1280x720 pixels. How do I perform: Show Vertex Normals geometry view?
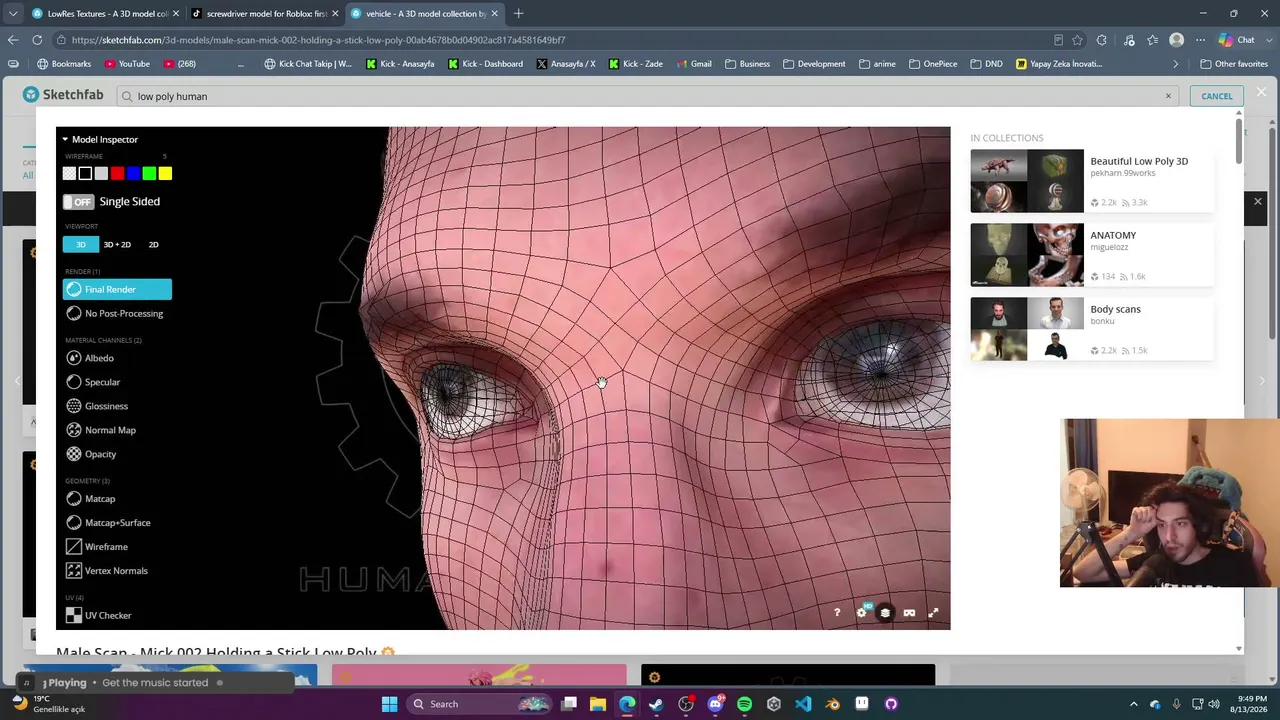click(x=107, y=571)
